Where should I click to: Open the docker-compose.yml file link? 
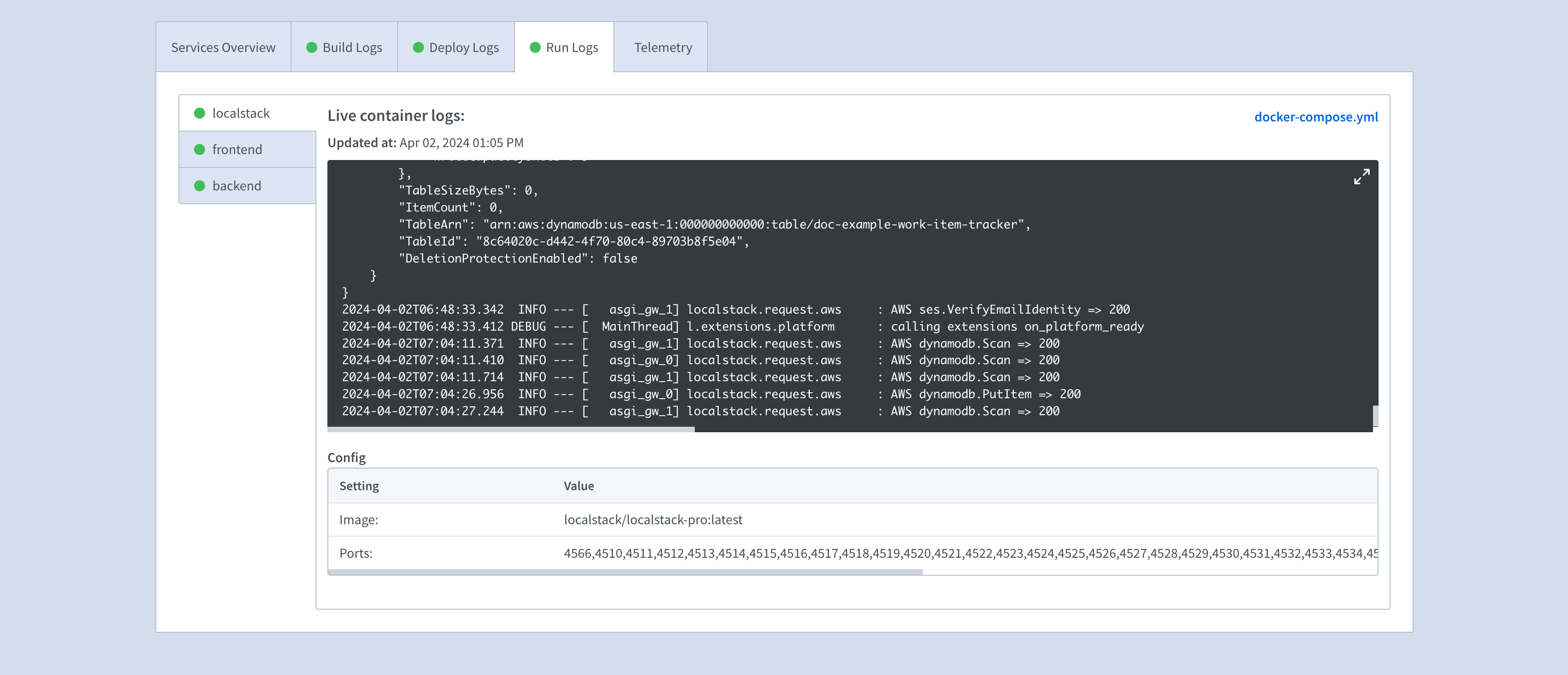pos(1316,116)
